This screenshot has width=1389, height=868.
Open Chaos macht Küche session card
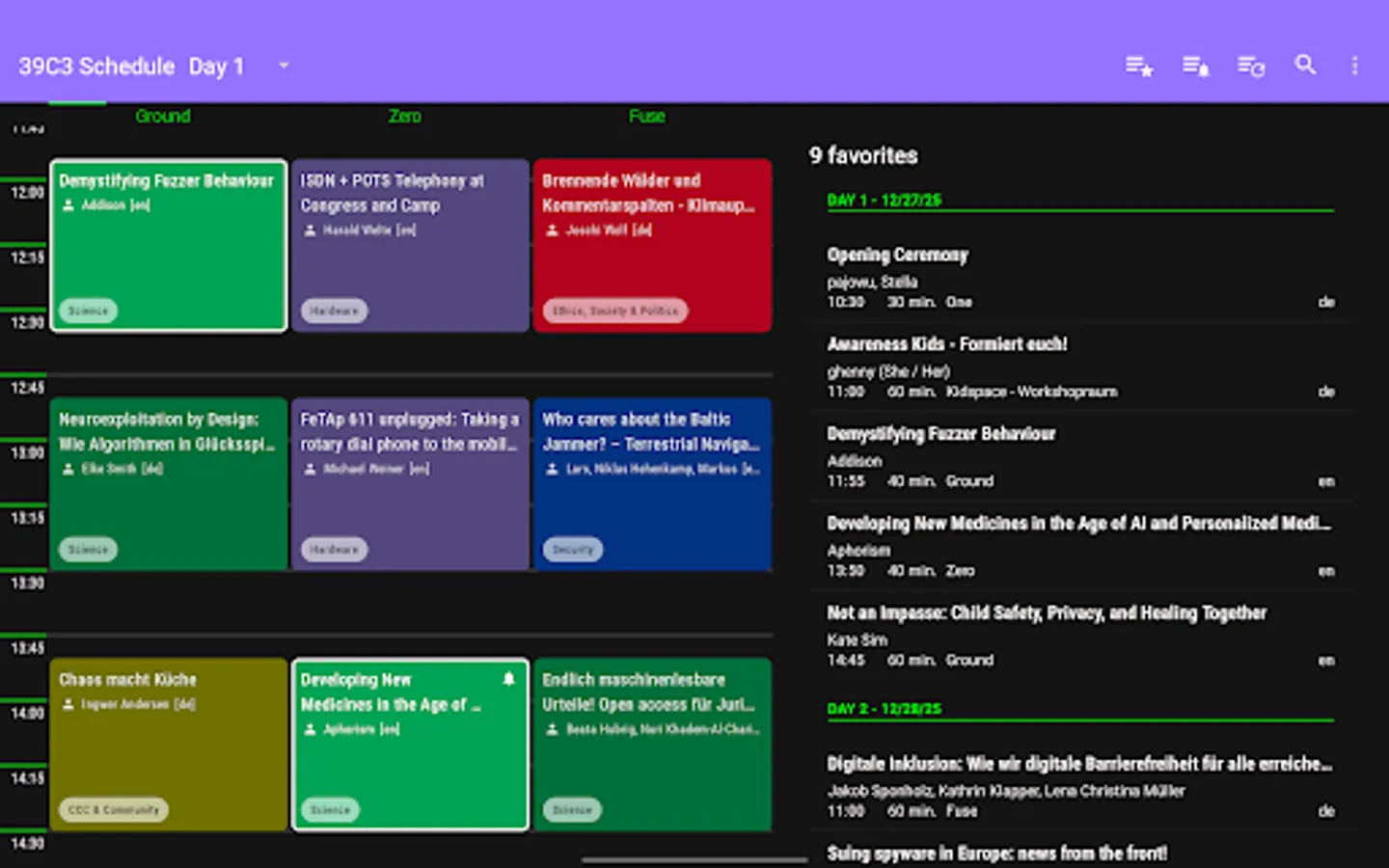coord(169,745)
